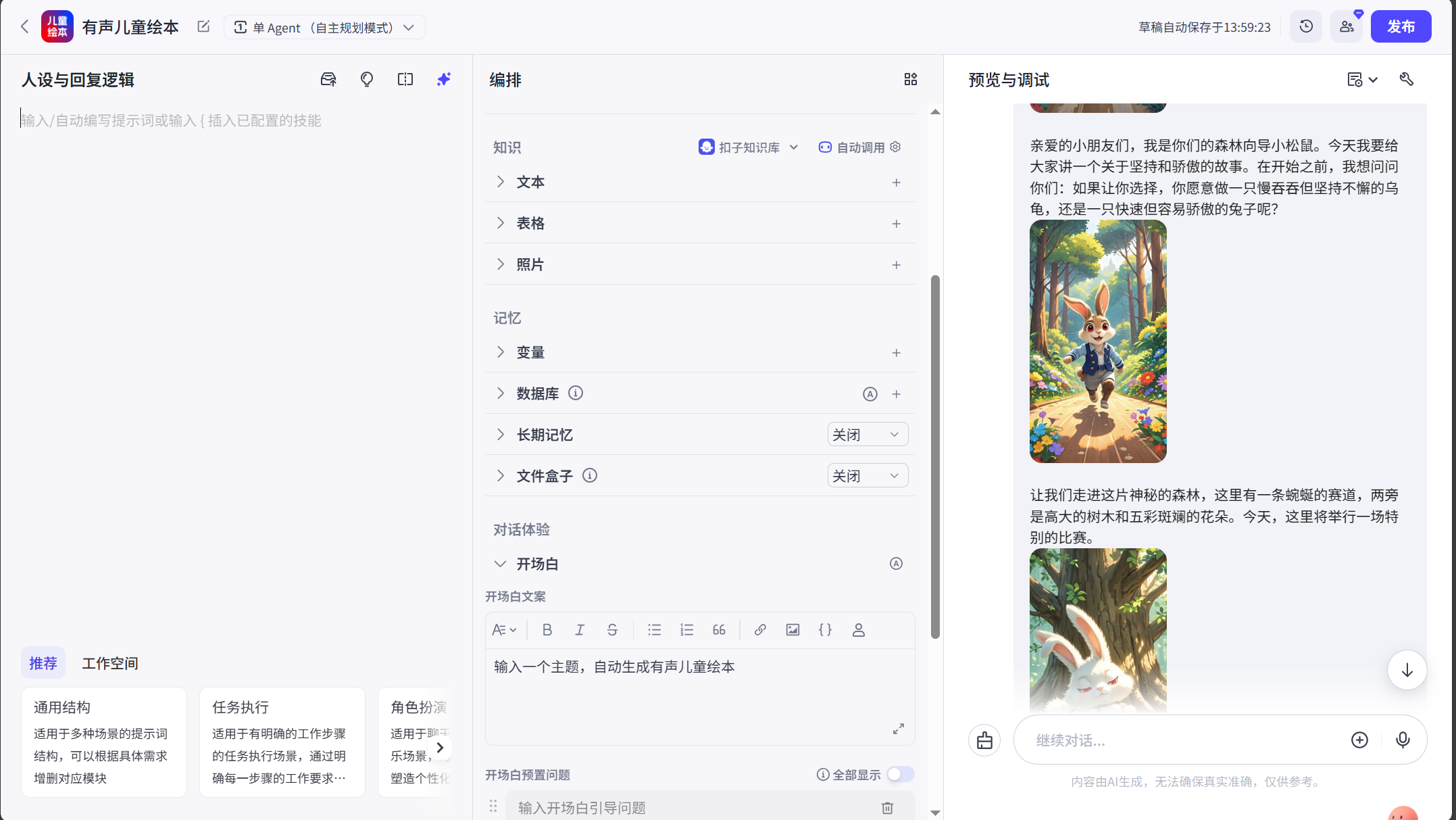This screenshot has width=1456, height=820.
Task: Open version history via clock icon
Action: 1305,26
